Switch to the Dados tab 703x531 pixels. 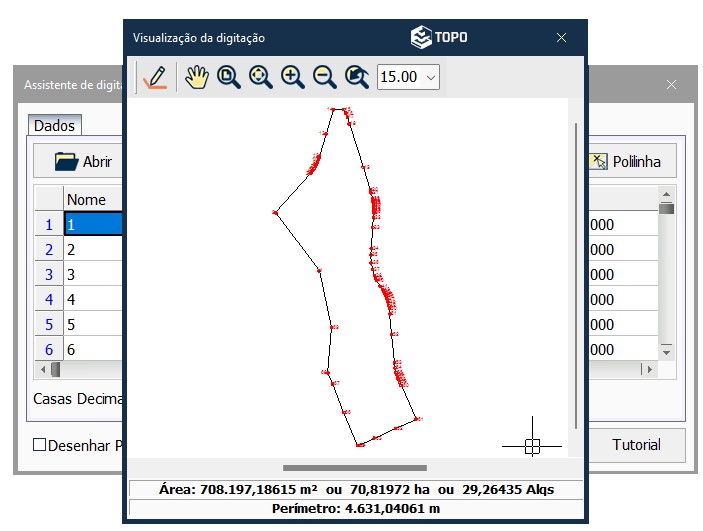(54, 126)
